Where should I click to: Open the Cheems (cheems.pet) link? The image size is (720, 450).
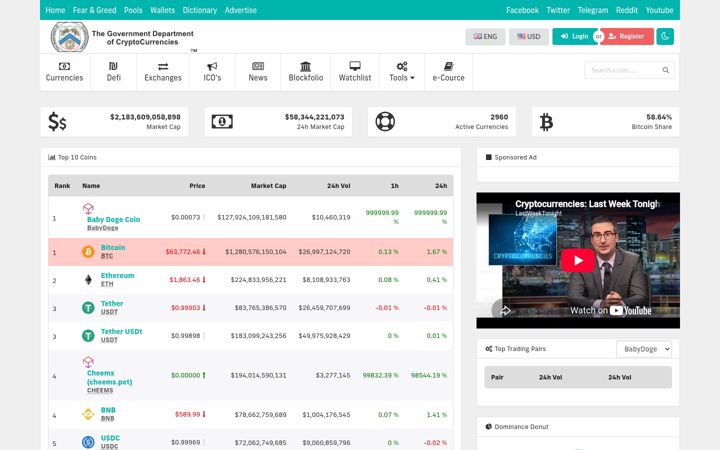[109, 377]
